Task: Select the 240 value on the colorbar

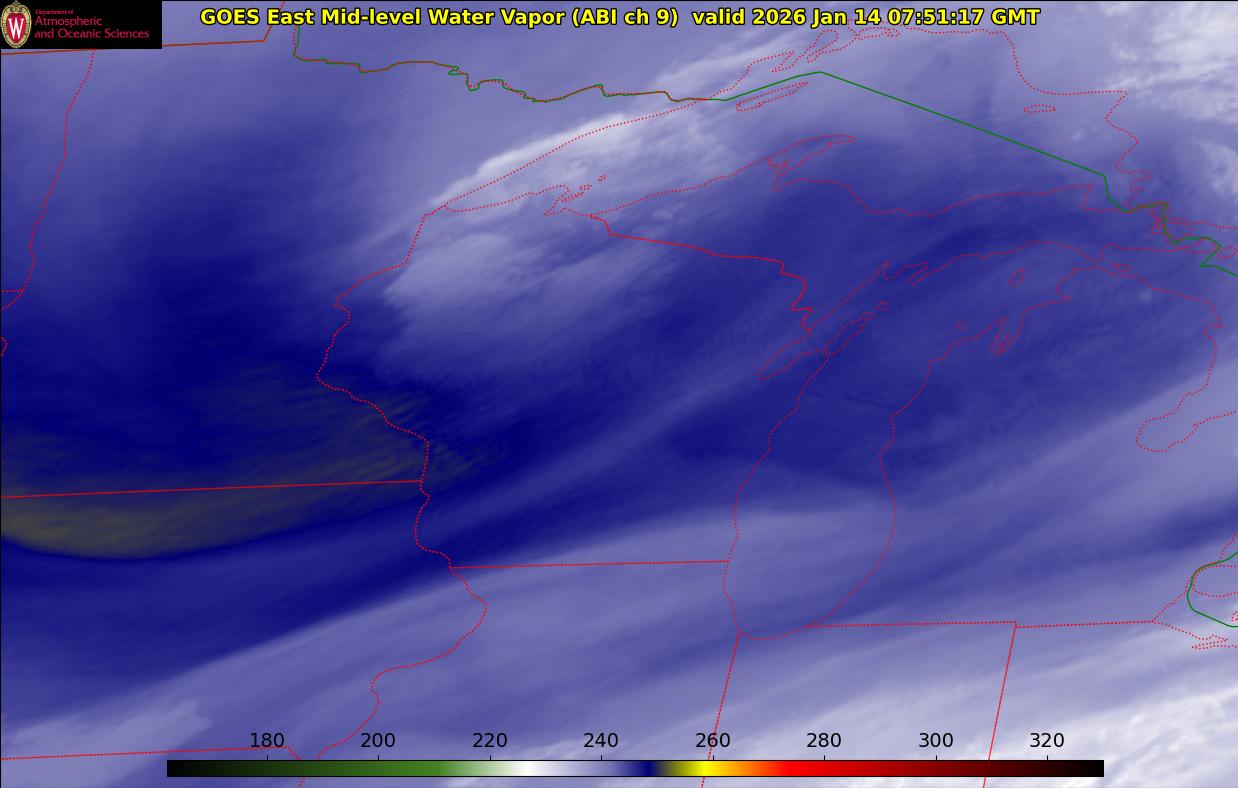Action: point(601,741)
